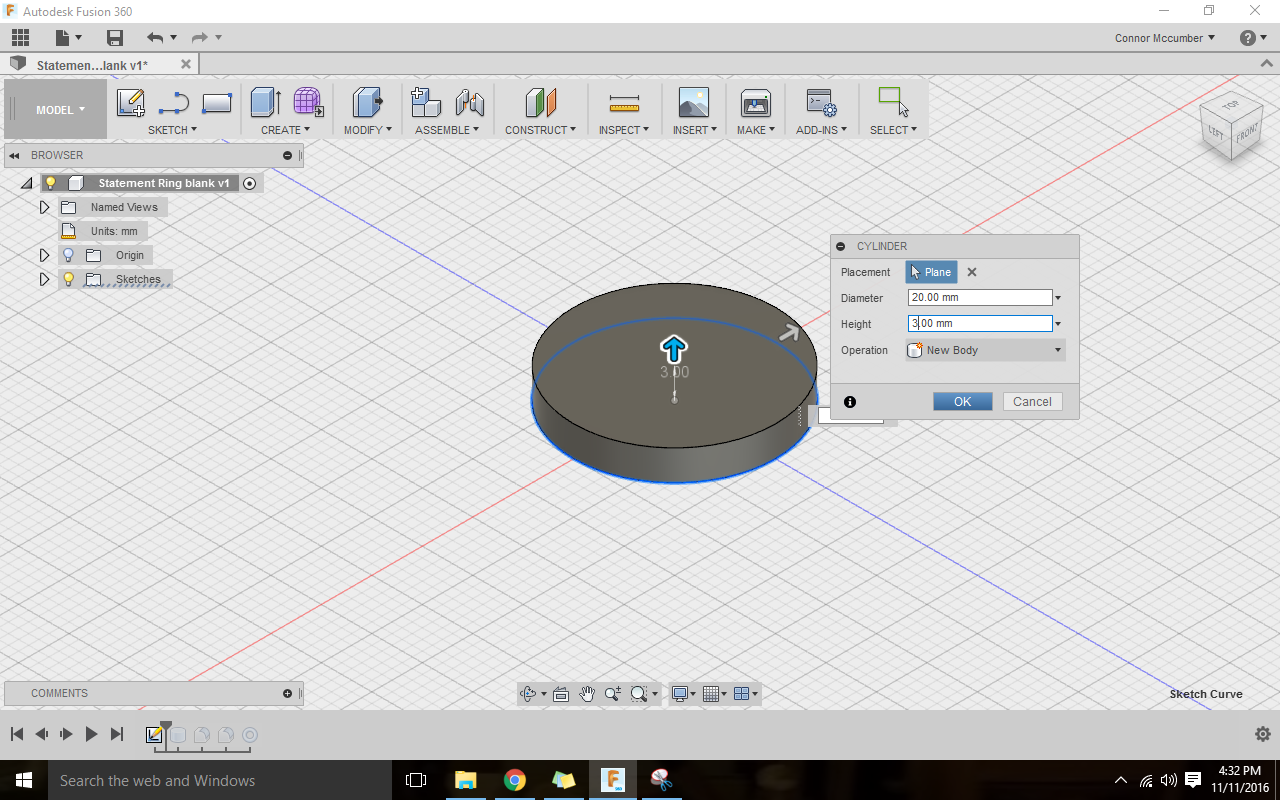Open the Display Settings dropdown
The image size is (1280, 800).
pos(684,693)
